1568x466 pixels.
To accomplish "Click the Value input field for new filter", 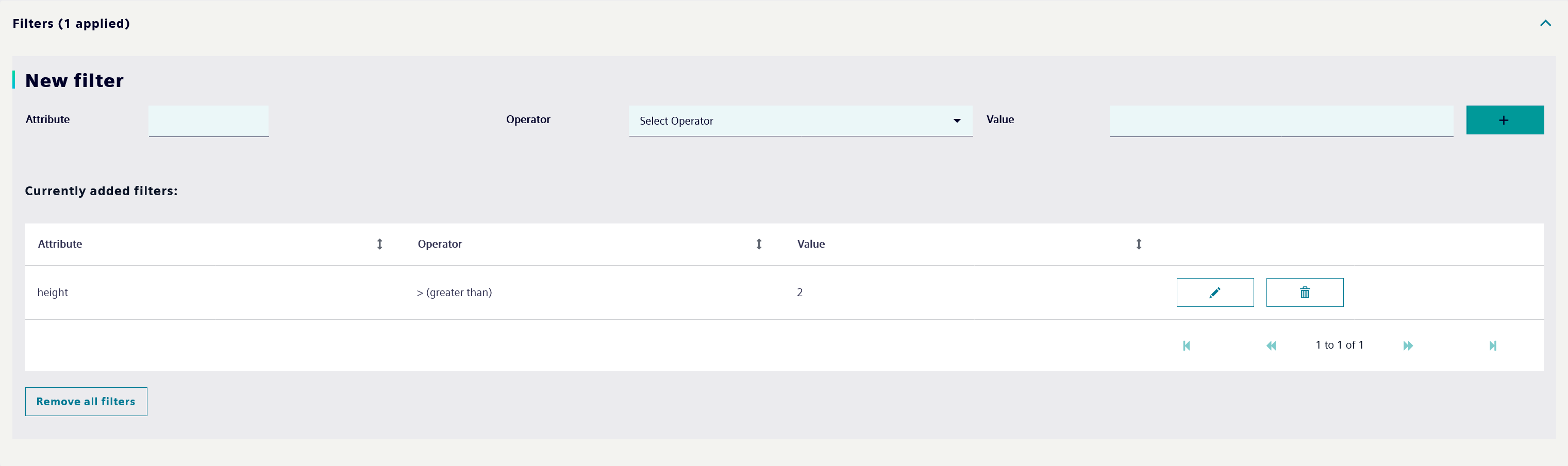I will click(x=1281, y=120).
